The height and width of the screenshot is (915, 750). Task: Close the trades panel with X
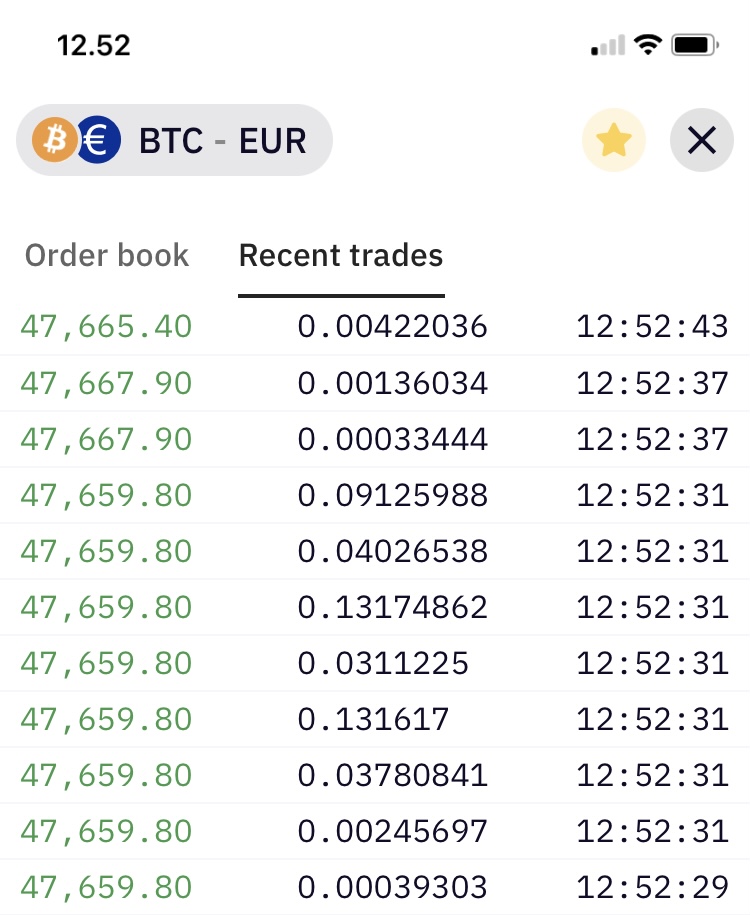702,140
